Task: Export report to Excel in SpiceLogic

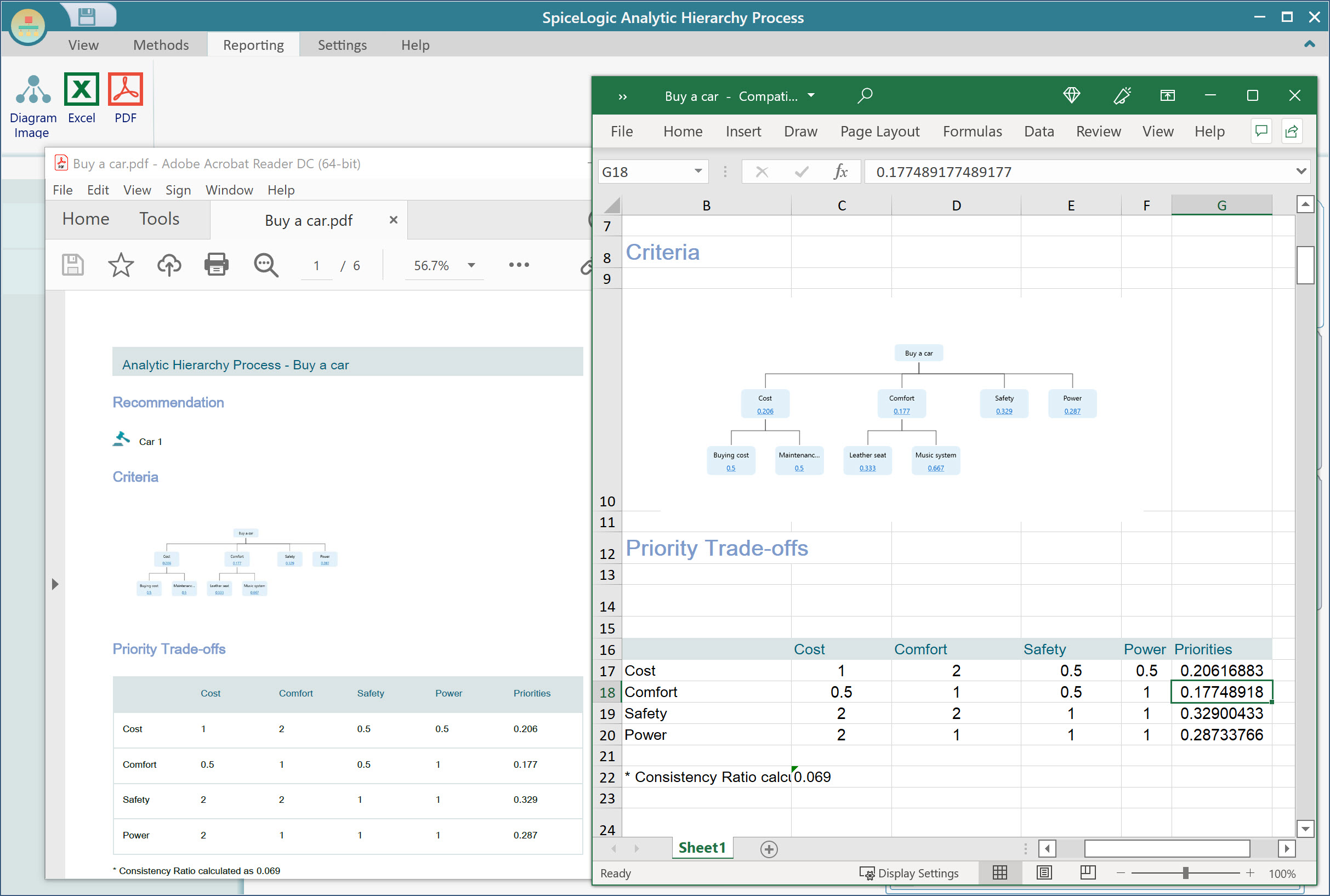Action: [81, 98]
